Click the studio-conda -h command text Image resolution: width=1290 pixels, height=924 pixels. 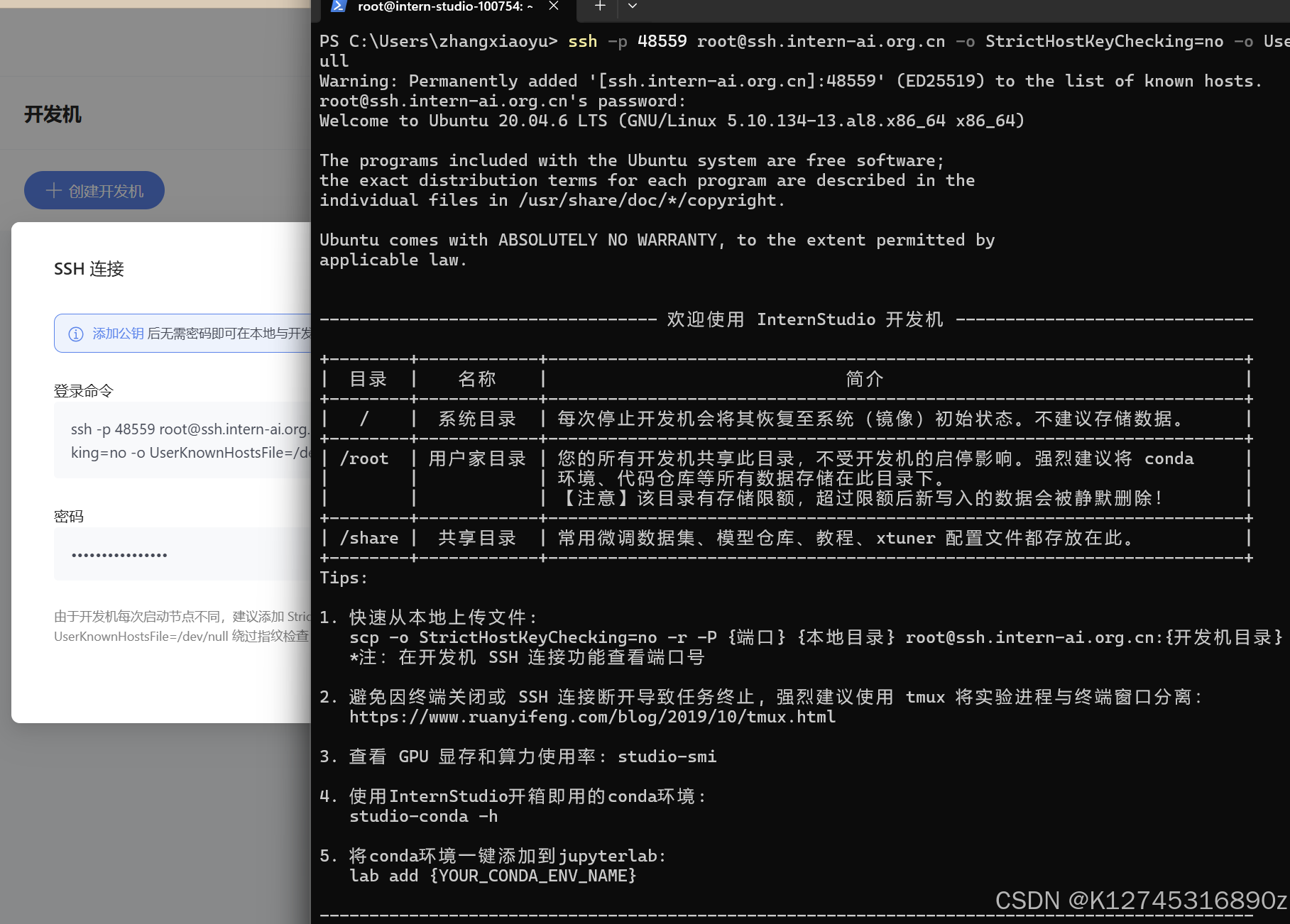[x=423, y=816]
